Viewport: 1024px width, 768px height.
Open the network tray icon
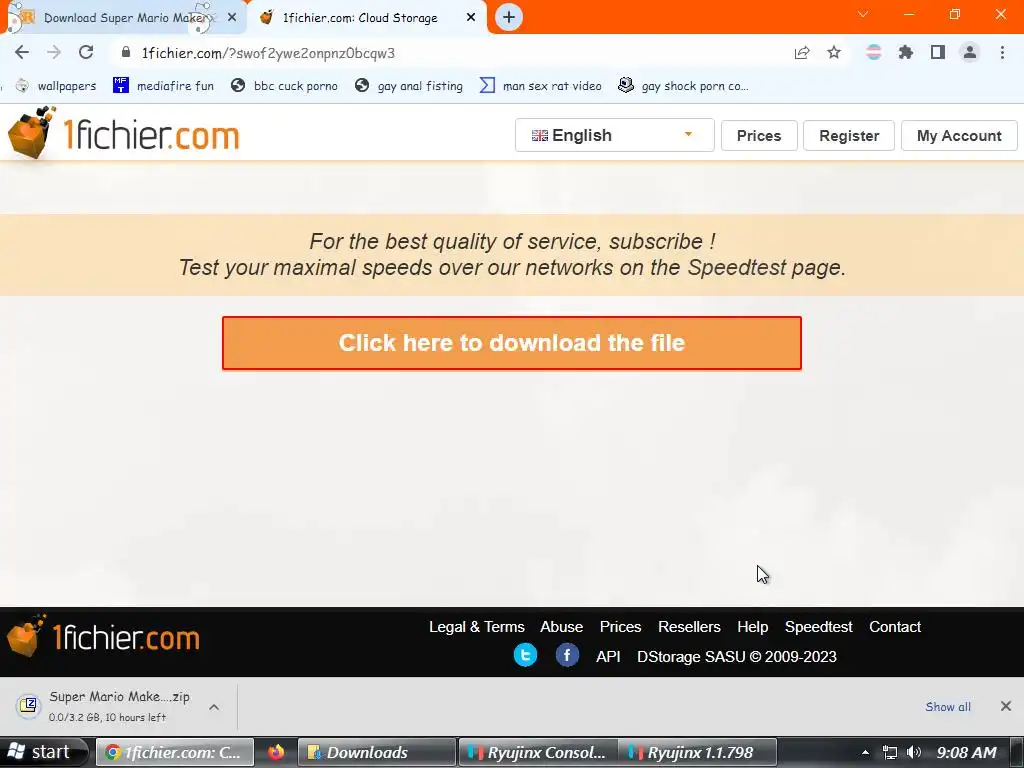click(x=889, y=752)
